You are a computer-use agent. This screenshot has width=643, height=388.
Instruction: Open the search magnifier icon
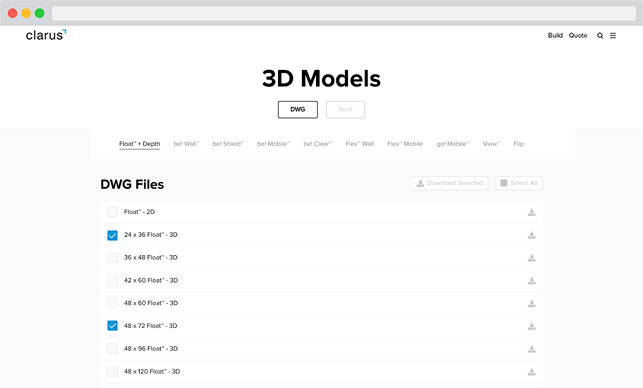(x=600, y=36)
